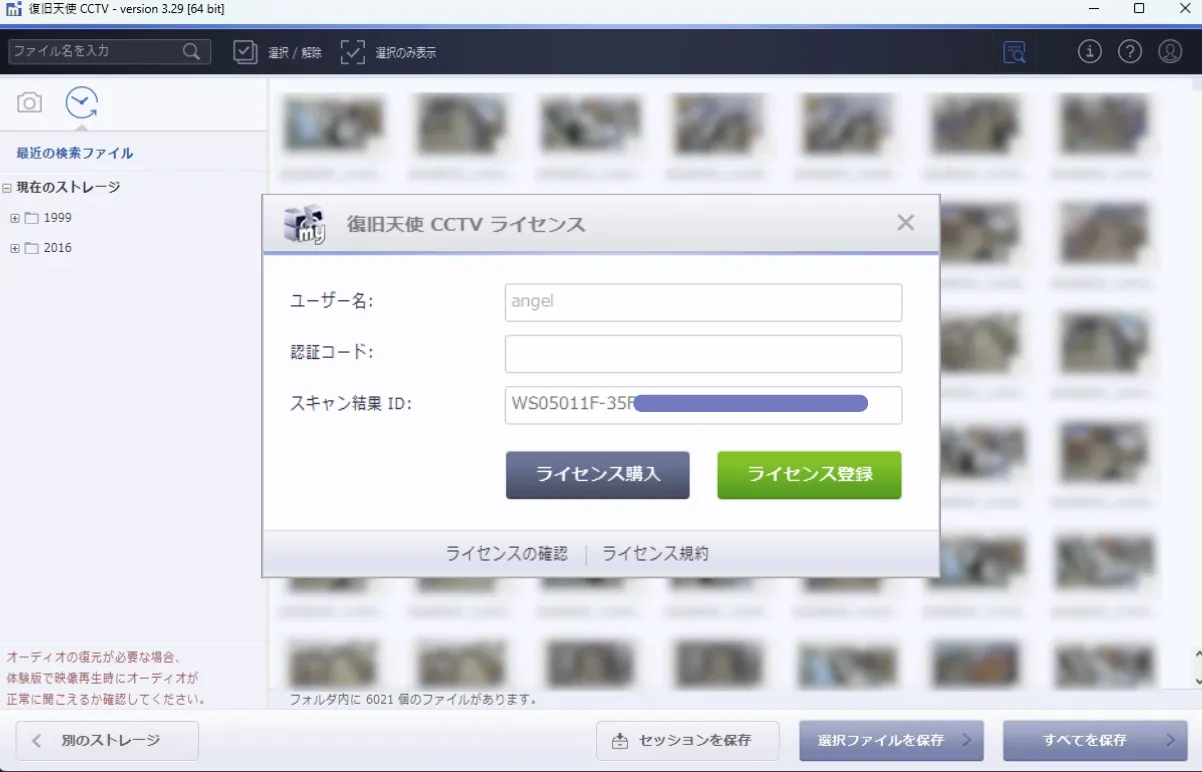The width and height of the screenshot is (1202, 772).
Task: Click the すべてを保存 button
Action: click(x=1095, y=741)
